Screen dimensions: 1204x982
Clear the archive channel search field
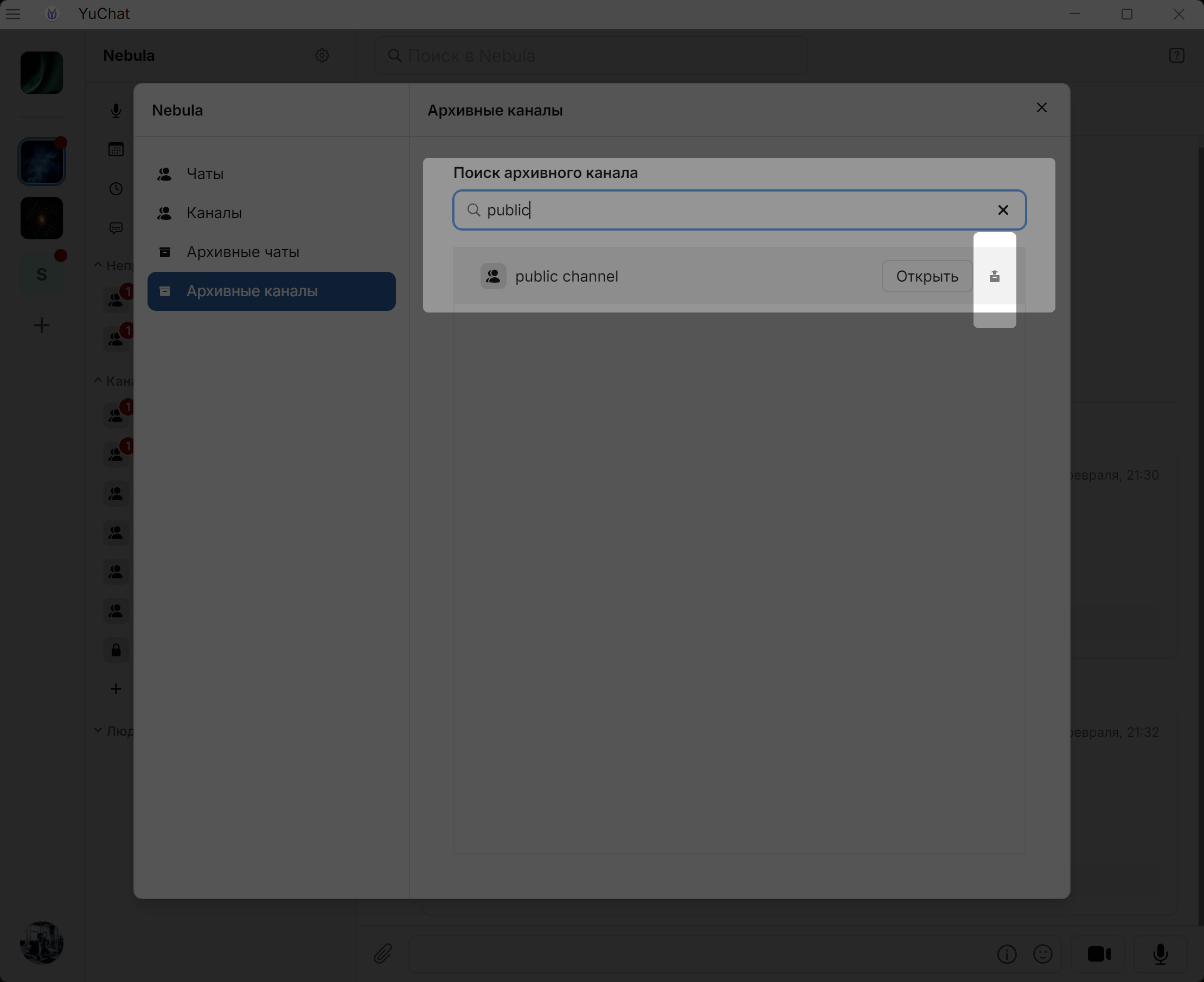click(1003, 211)
